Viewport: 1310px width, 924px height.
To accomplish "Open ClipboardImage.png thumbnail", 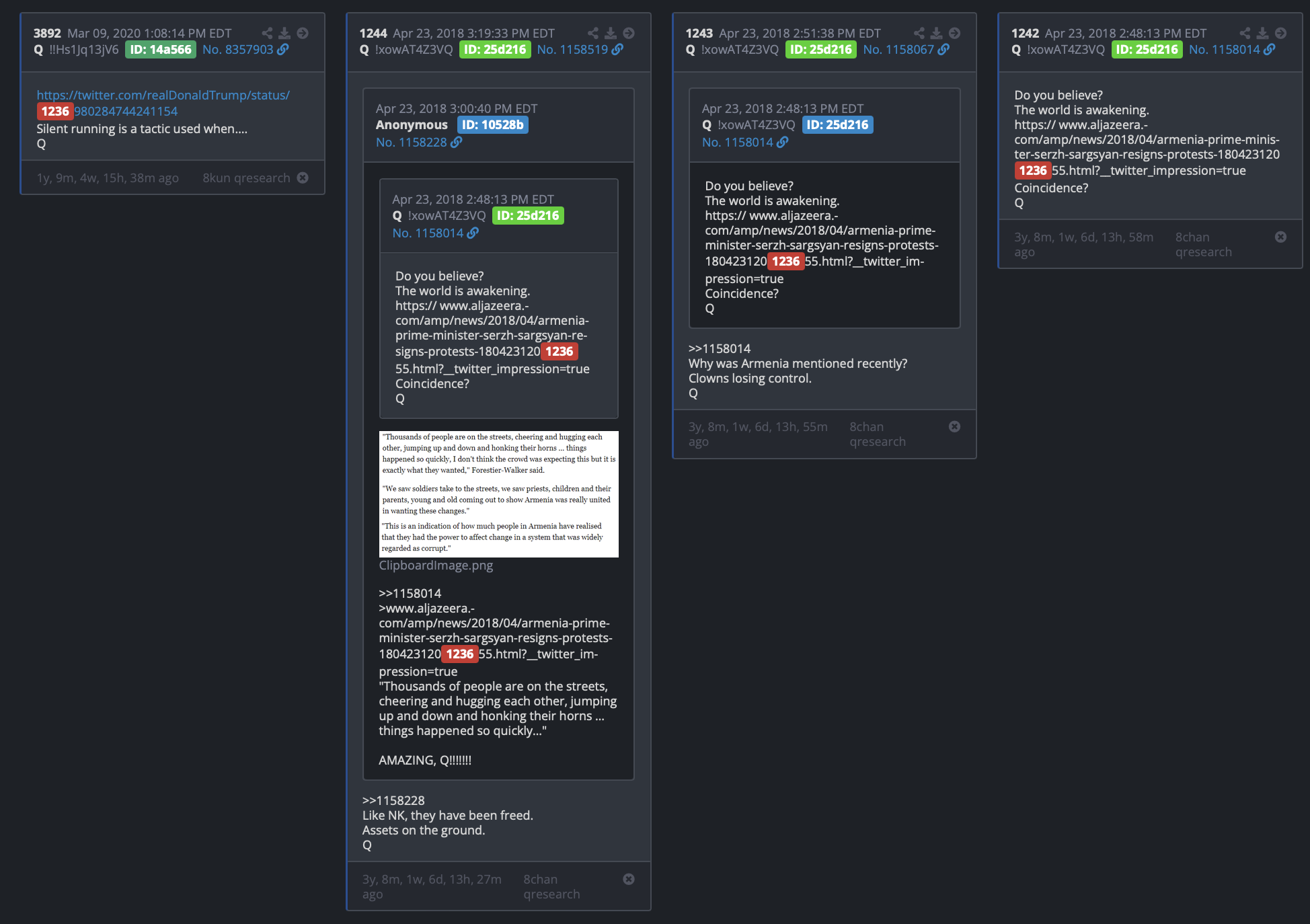I will click(x=498, y=494).
